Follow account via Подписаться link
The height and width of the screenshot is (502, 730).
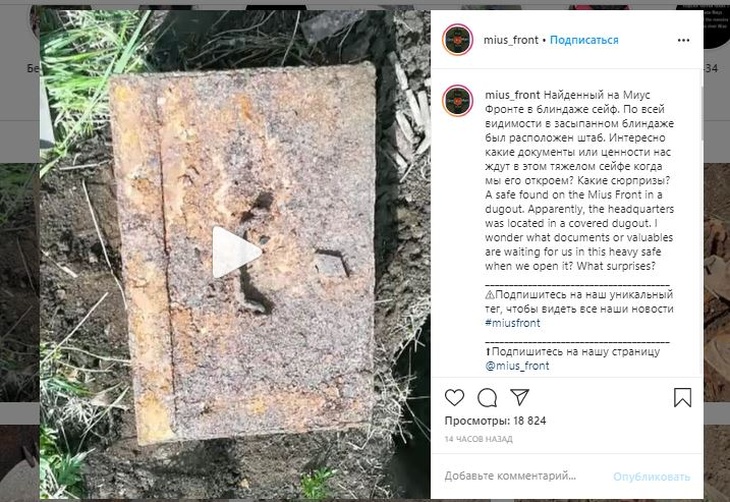click(x=584, y=40)
